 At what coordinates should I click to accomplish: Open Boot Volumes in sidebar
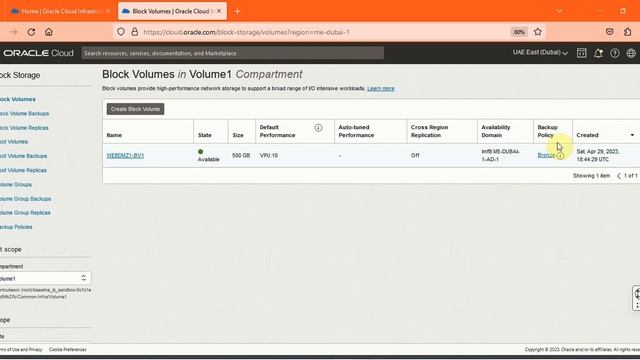(x=13, y=142)
